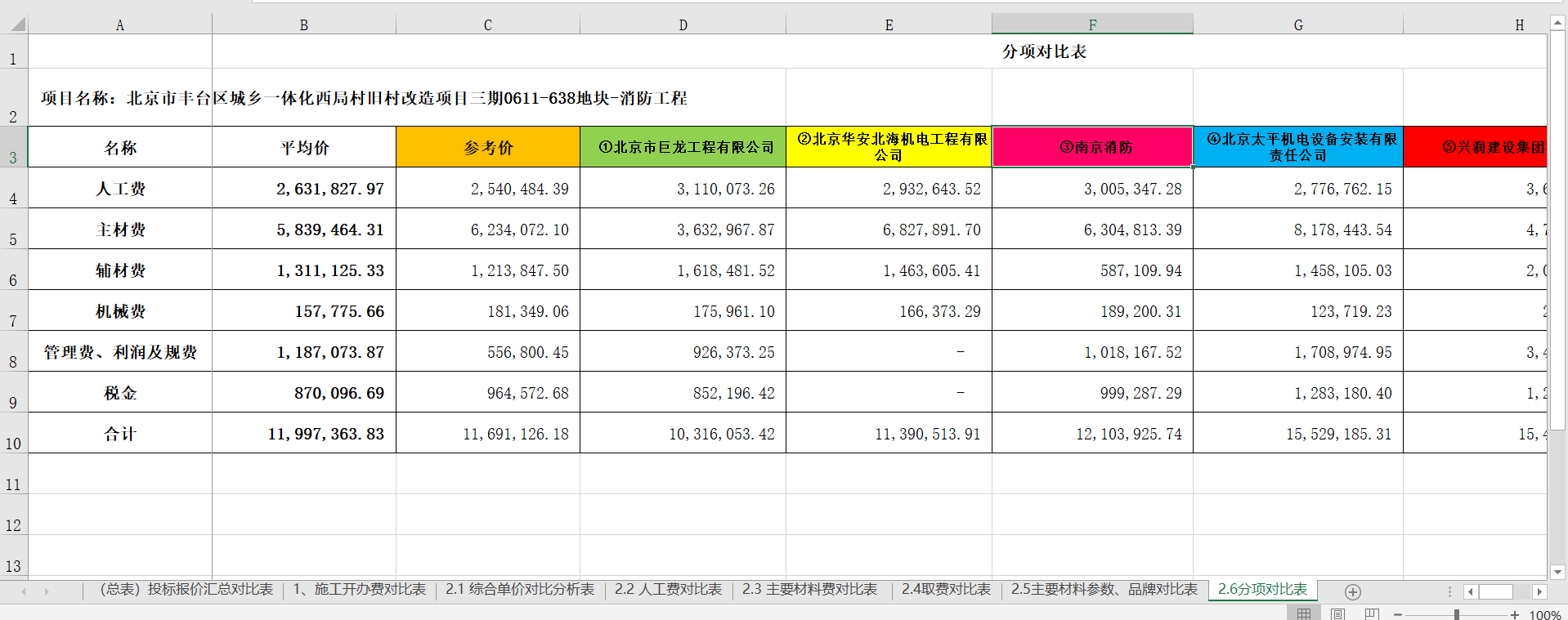This screenshot has width=1568, height=620.
Task: Select cell with value 1,018,167.52
Action: (x=1092, y=351)
